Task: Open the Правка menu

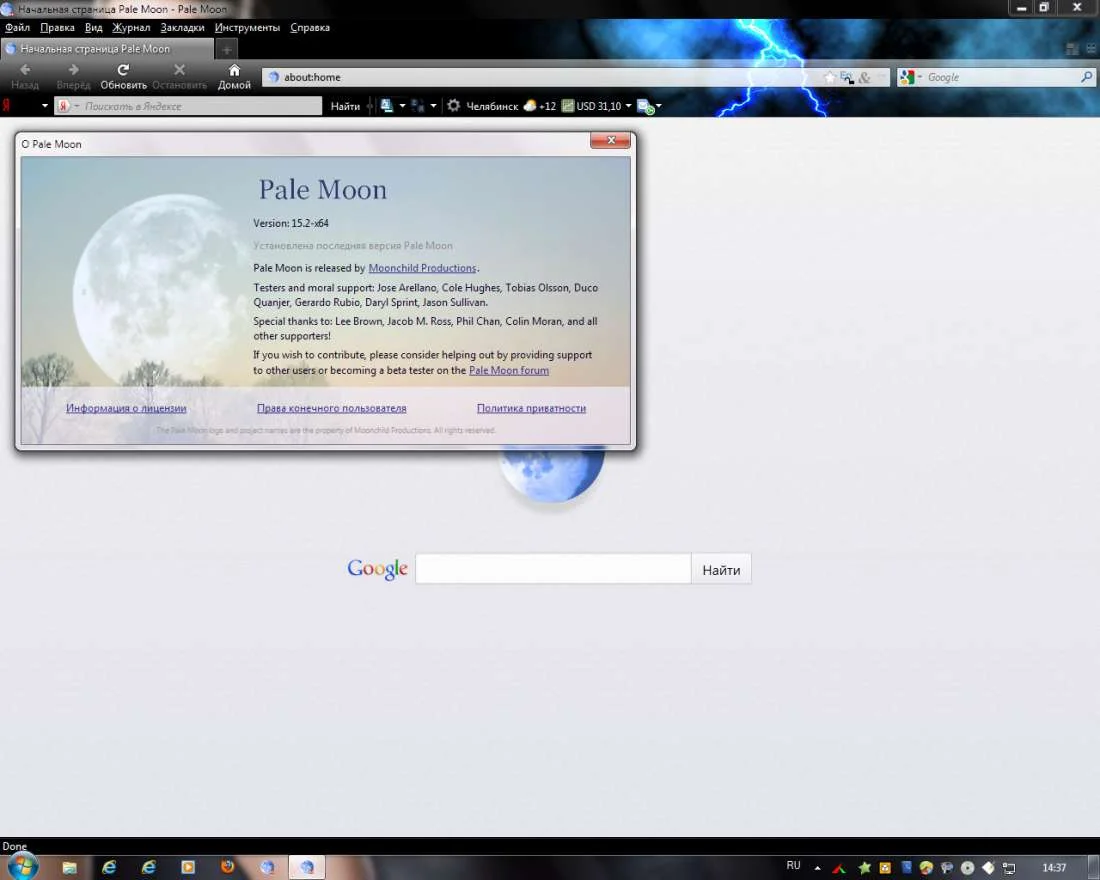Action: 58,27
